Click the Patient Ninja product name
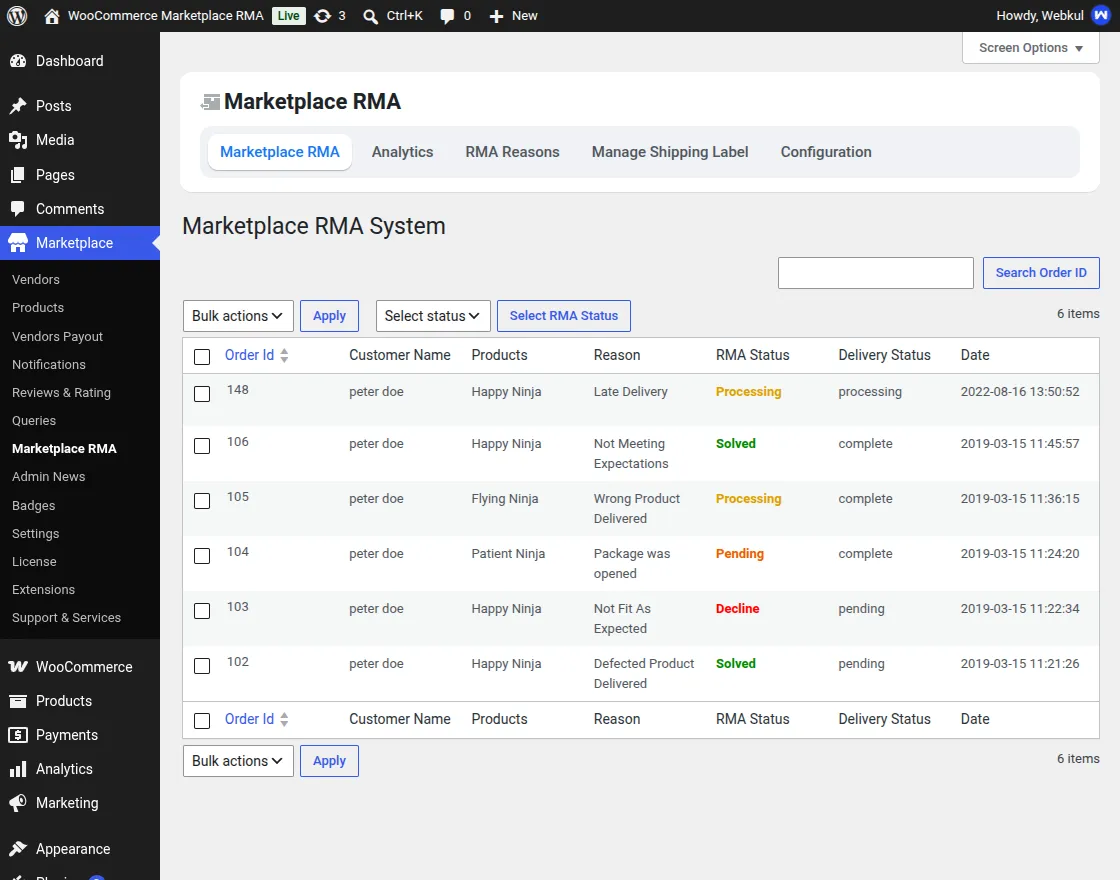The height and width of the screenshot is (880, 1120). tap(508, 554)
